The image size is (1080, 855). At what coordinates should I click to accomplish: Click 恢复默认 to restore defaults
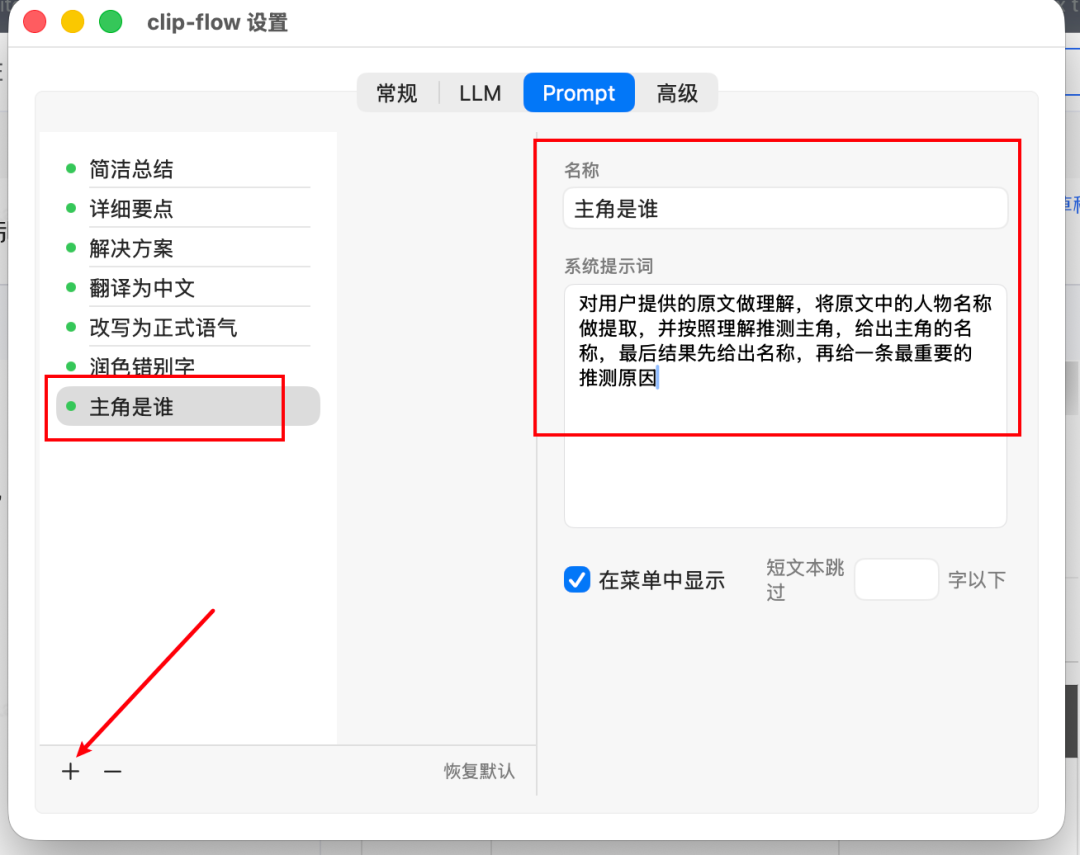click(x=479, y=771)
